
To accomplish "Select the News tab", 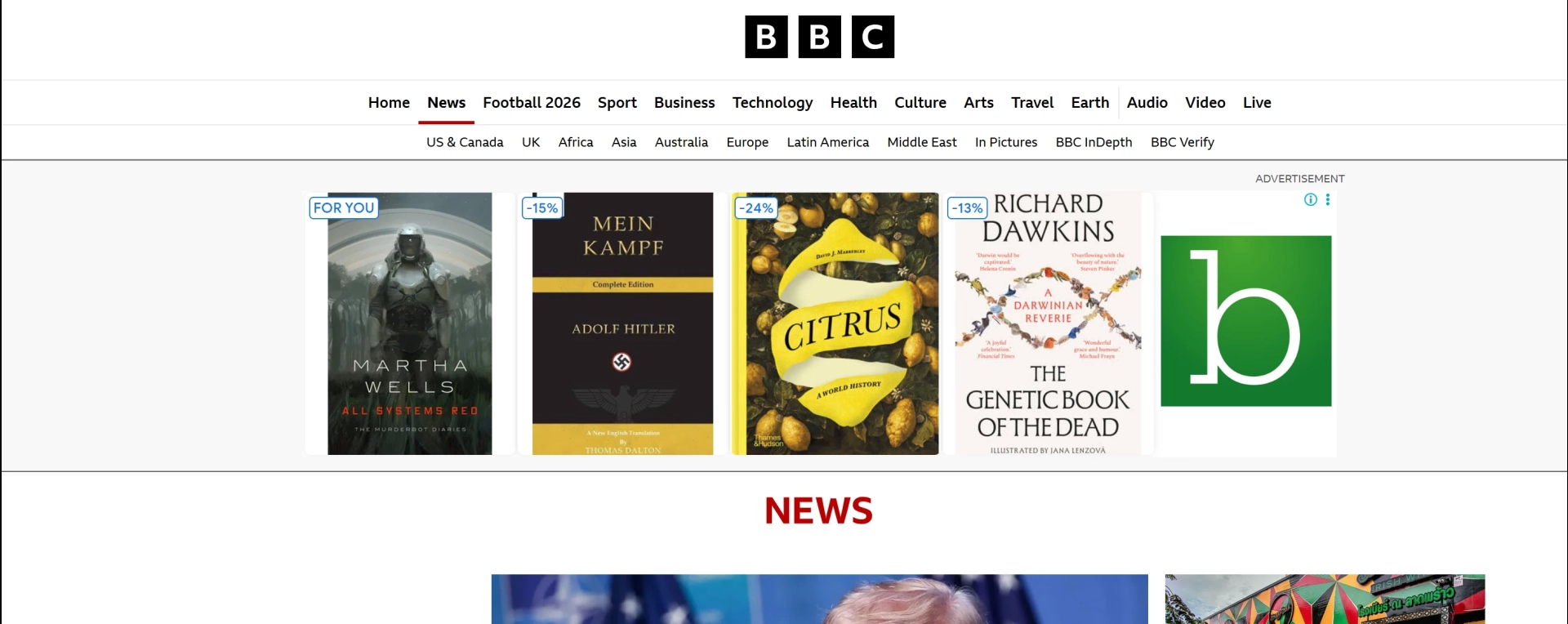I will point(446,103).
